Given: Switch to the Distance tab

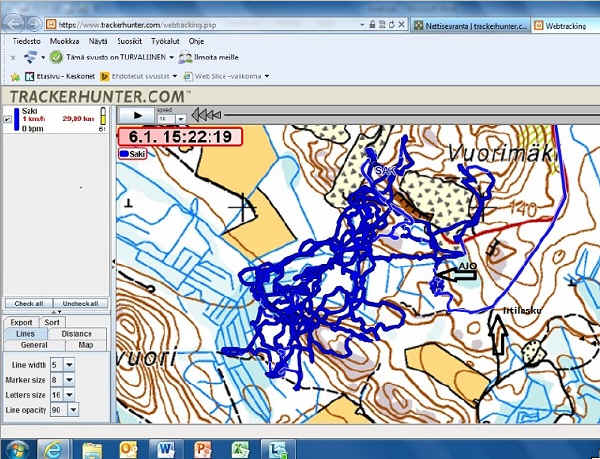Looking at the screenshot, I should tap(76, 334).
